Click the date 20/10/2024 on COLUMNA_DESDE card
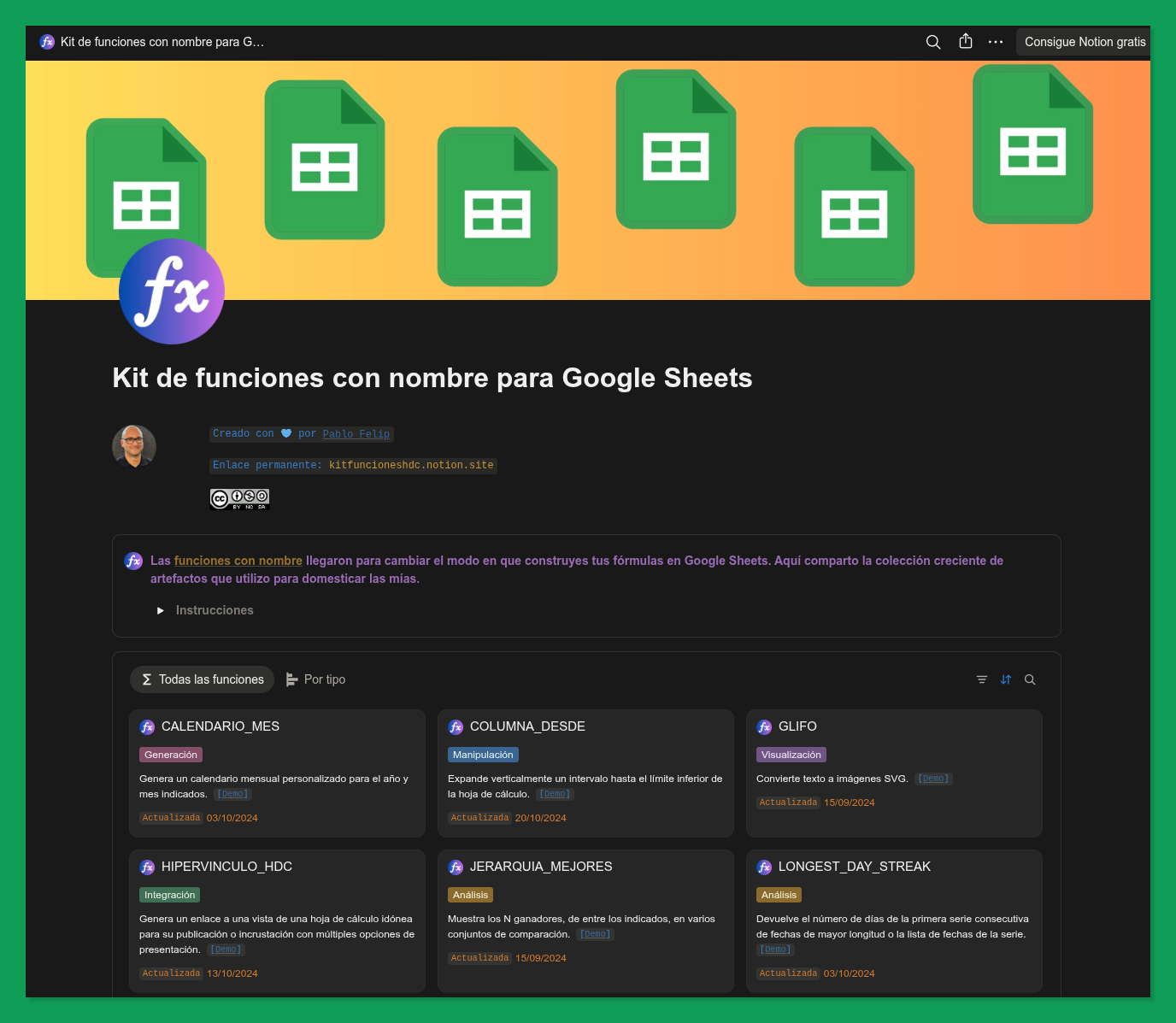Image resolution: width=1176 pixels, height=1023 pixels. (541, 818)
